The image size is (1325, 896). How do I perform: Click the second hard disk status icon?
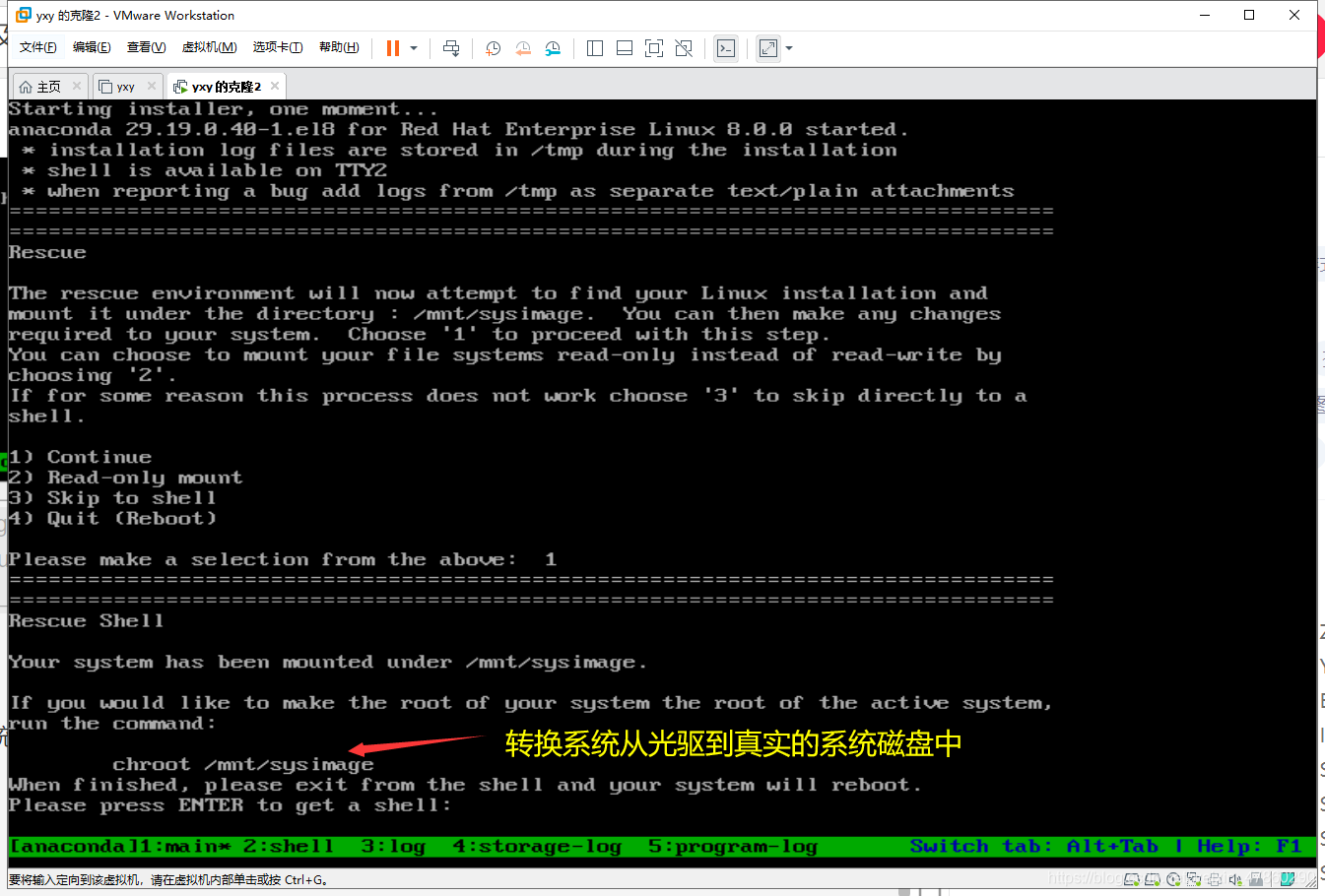[1153, 878]
